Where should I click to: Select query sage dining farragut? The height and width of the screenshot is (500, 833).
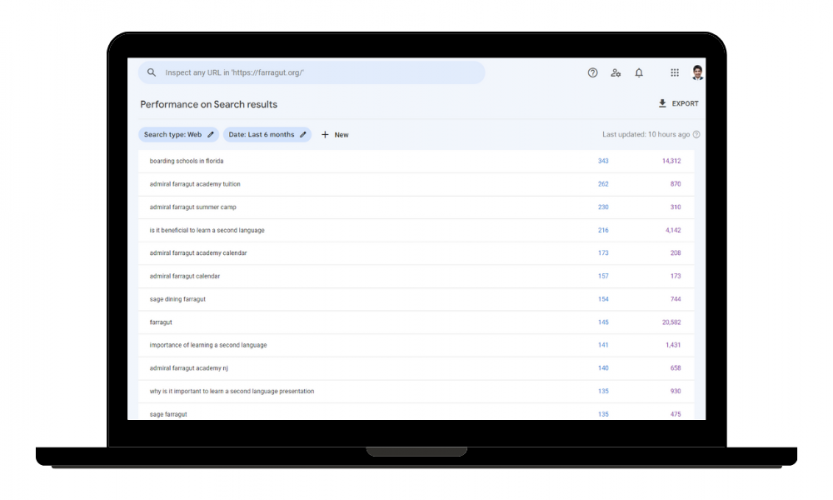177,299
